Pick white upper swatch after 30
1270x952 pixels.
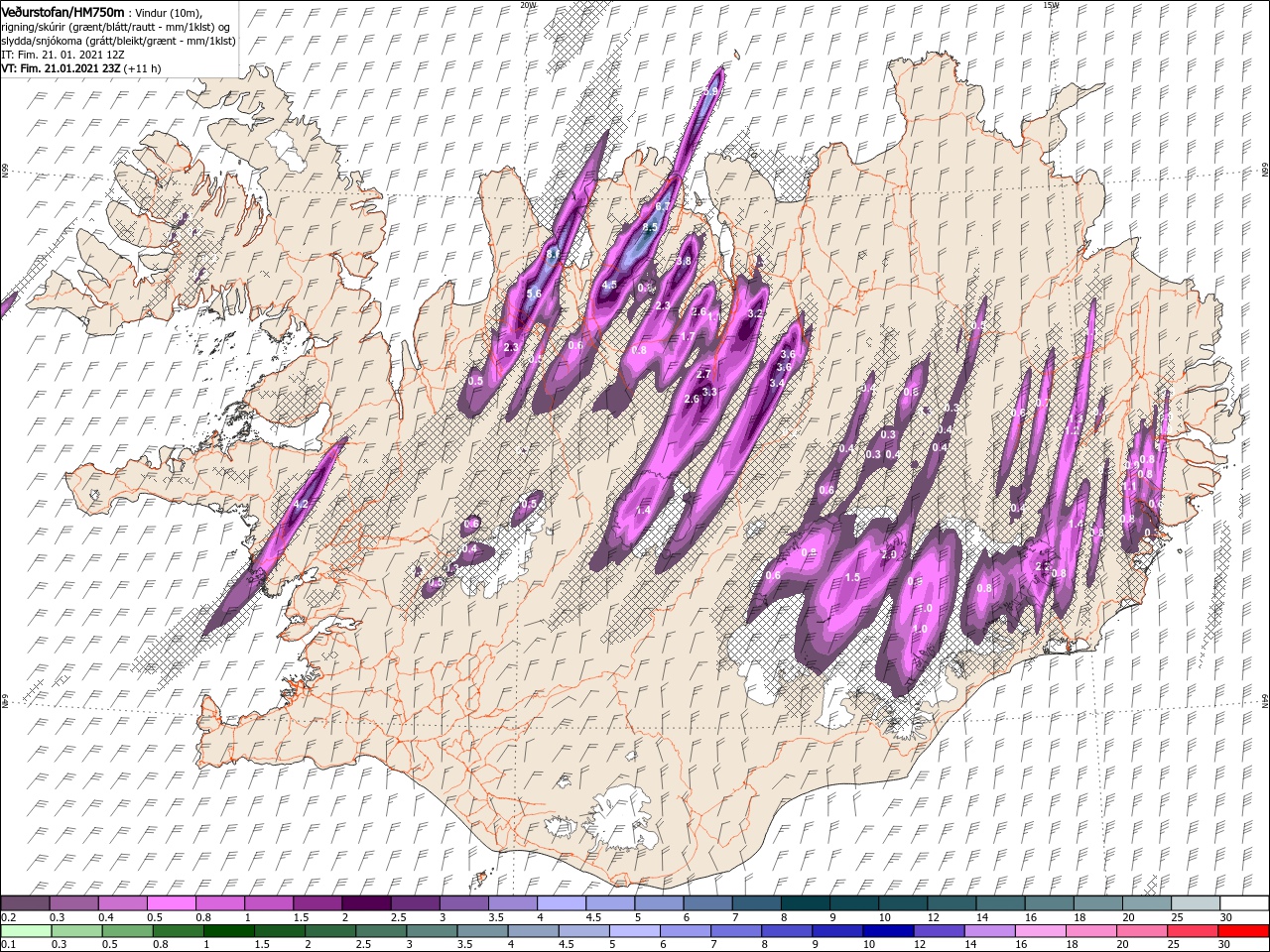coord(1244,903)
